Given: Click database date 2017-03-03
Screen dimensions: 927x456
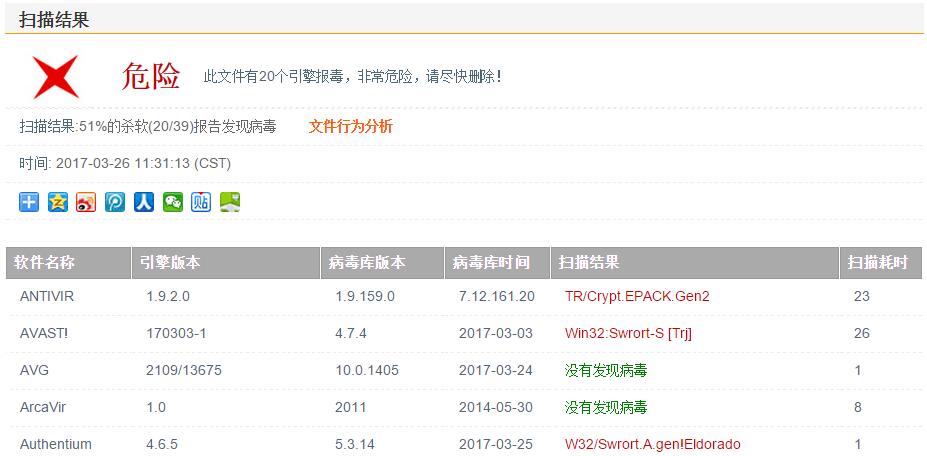Looking at the screenshot, I should point(495,333).
